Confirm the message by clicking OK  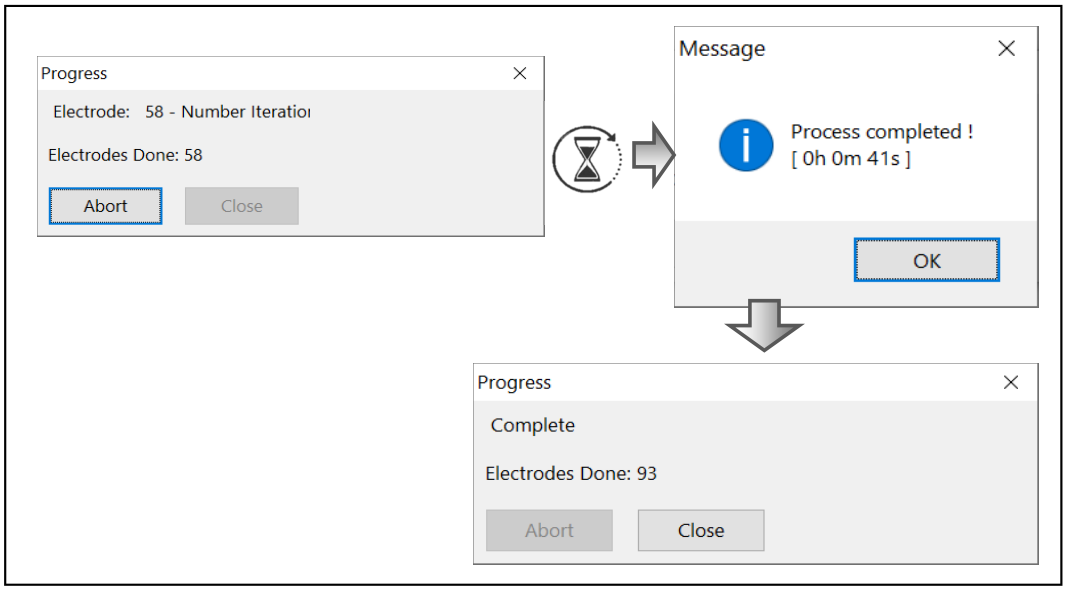926,260
